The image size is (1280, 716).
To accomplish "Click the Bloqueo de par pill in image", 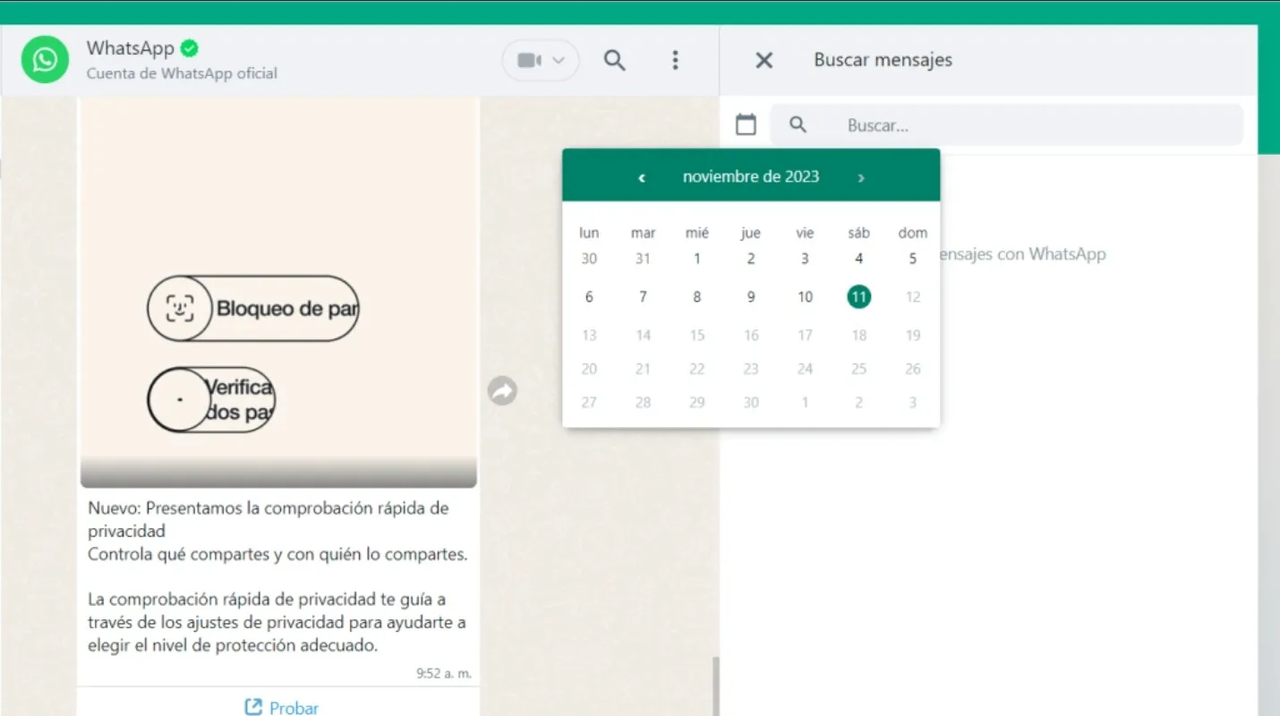I will 253,308.
